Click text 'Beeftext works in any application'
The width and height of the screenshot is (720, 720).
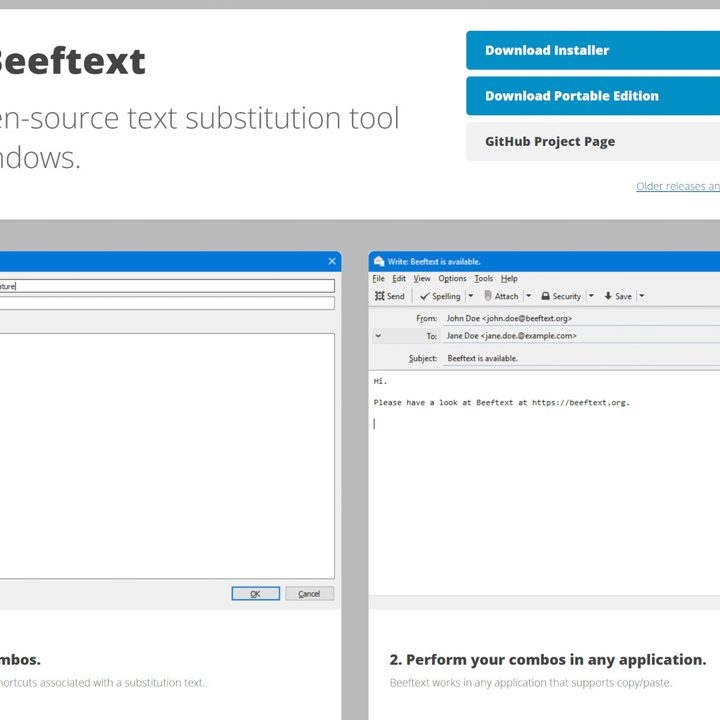[x=530, y=683]
